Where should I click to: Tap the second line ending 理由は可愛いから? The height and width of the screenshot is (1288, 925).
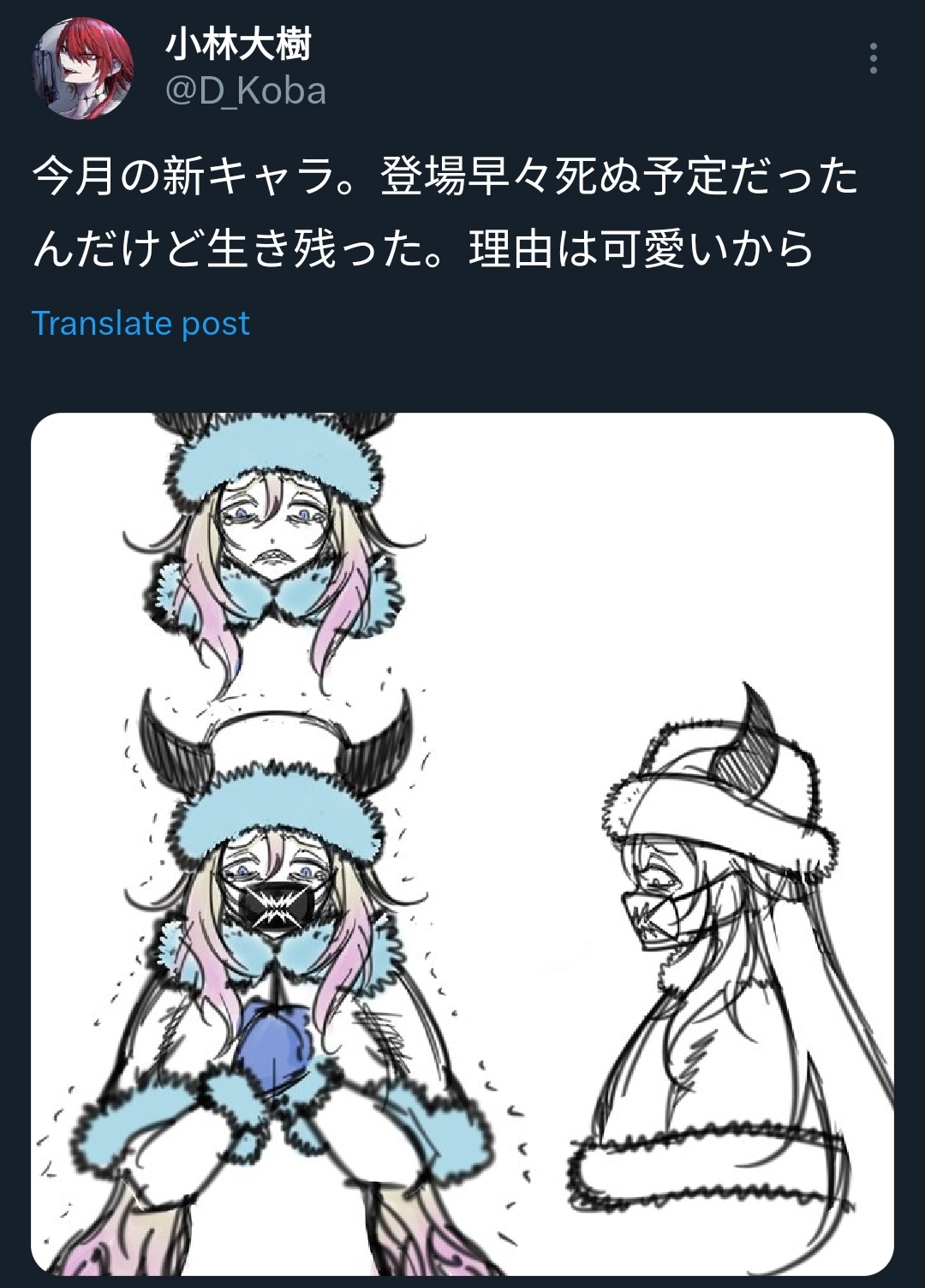tap(423, 249)
